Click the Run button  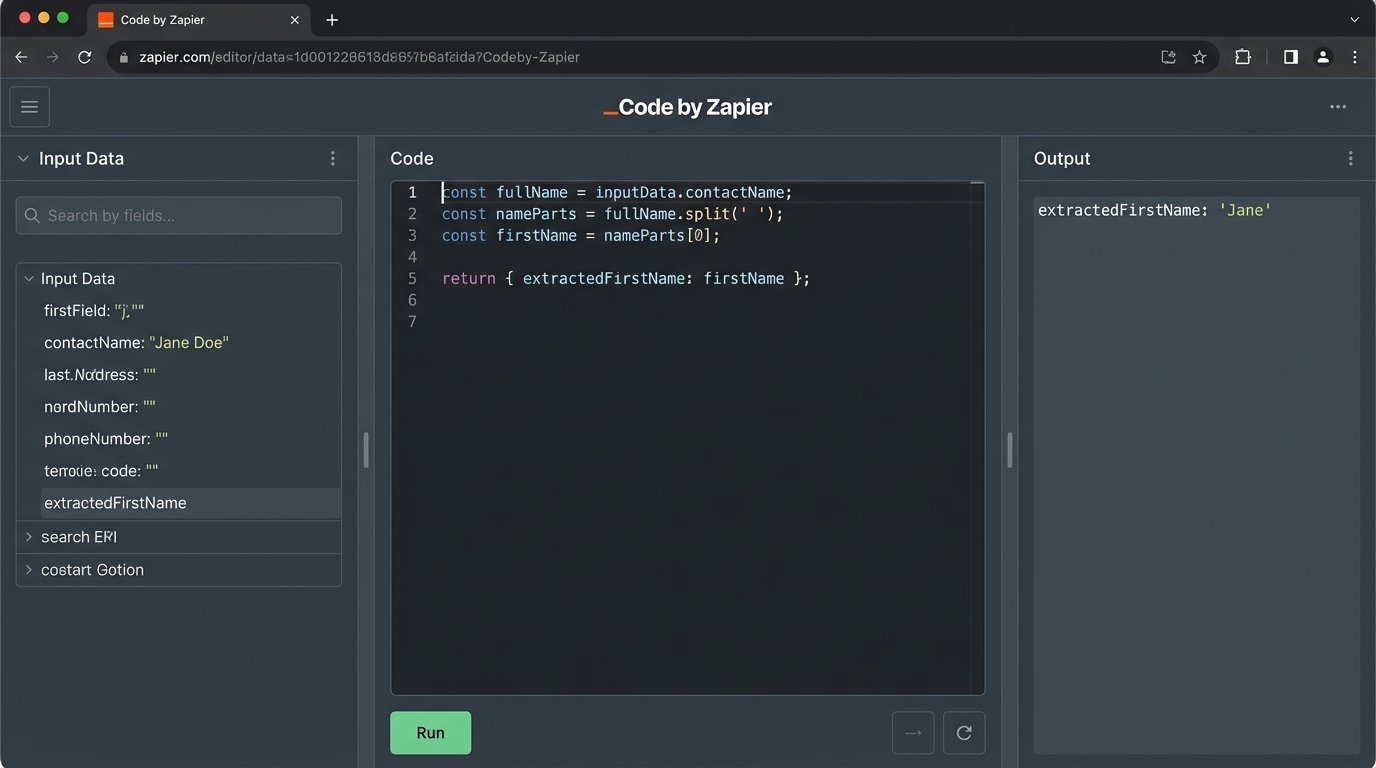tap(430, 732)
